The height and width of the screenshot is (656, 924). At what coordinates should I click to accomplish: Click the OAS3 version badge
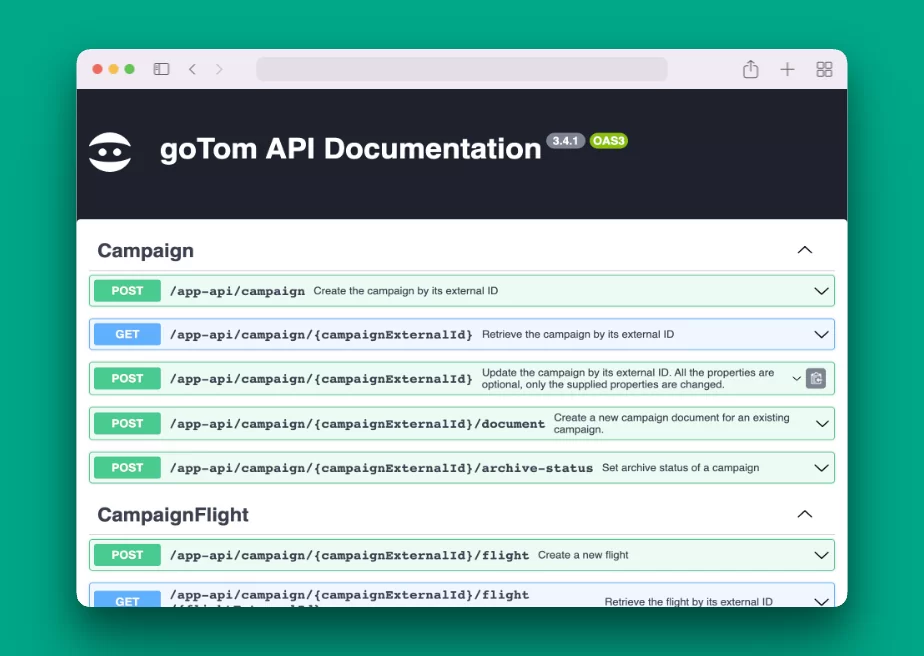tap(608, 141)
